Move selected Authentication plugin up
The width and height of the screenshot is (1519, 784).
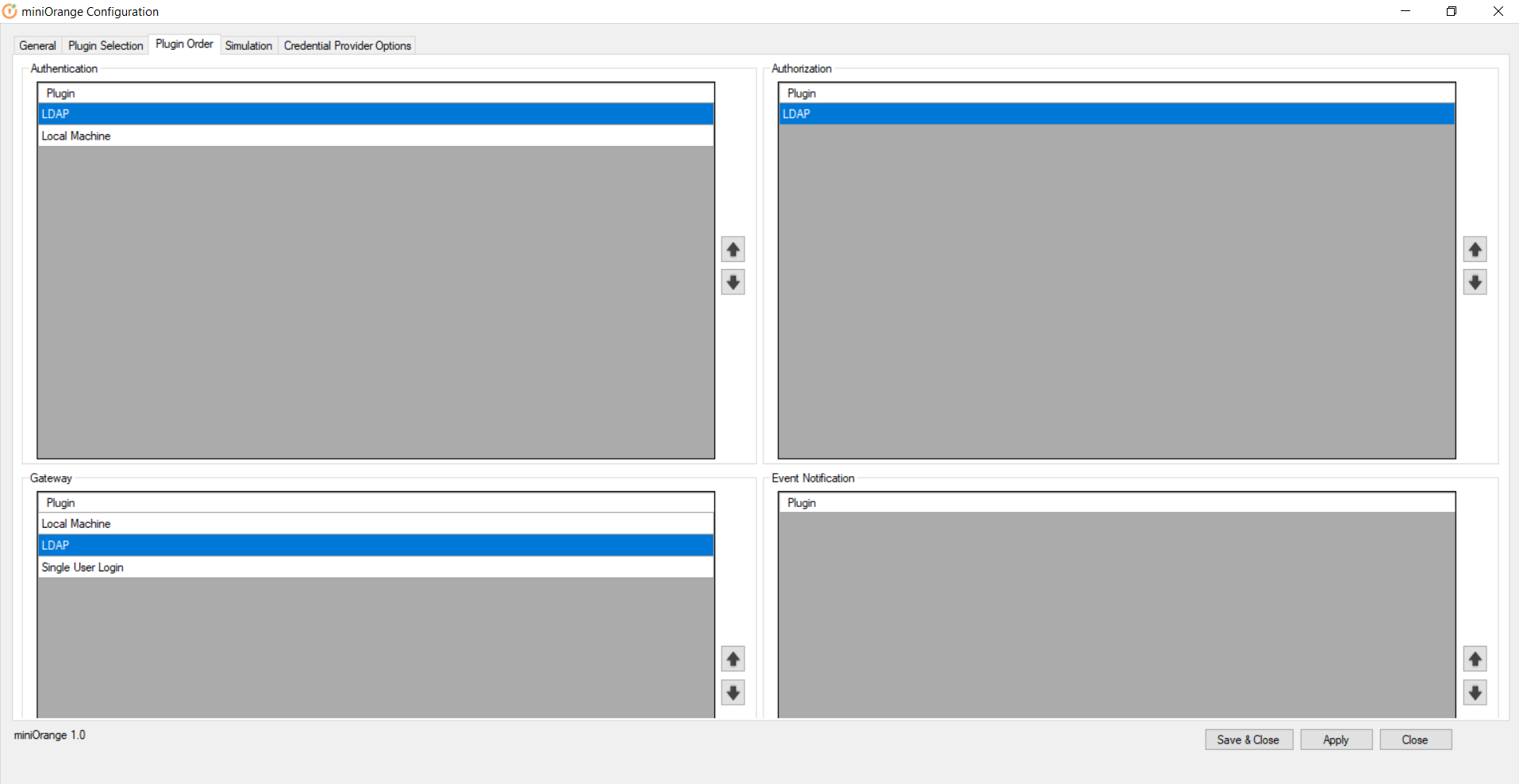733,250
